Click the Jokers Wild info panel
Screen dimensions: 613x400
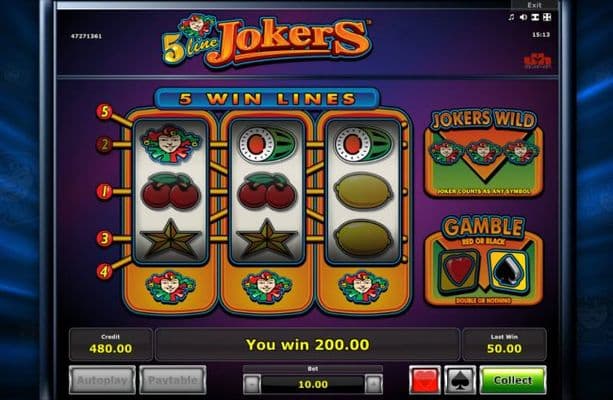tap(484, 153)
